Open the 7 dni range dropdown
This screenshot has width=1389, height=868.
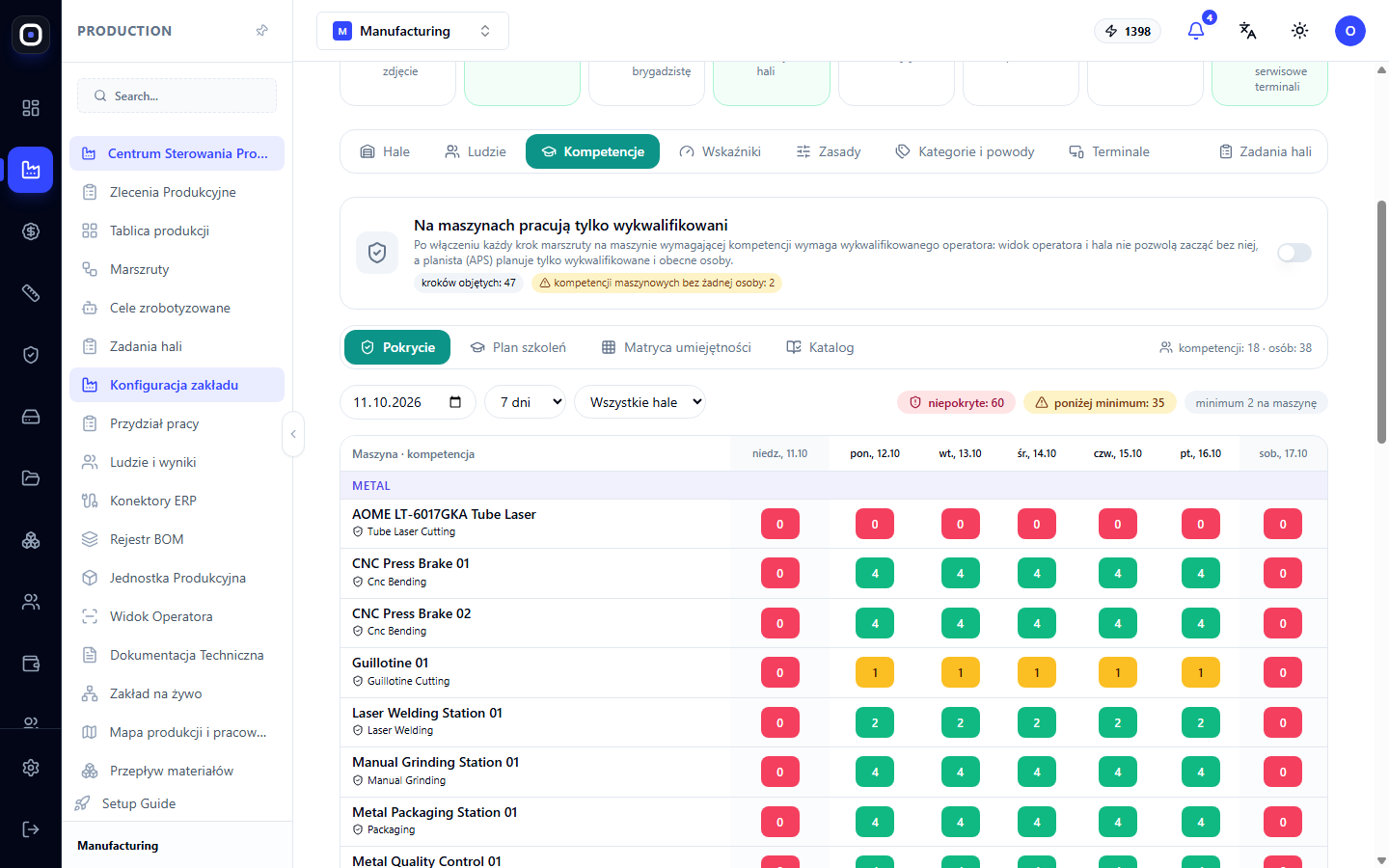point(525,402)
